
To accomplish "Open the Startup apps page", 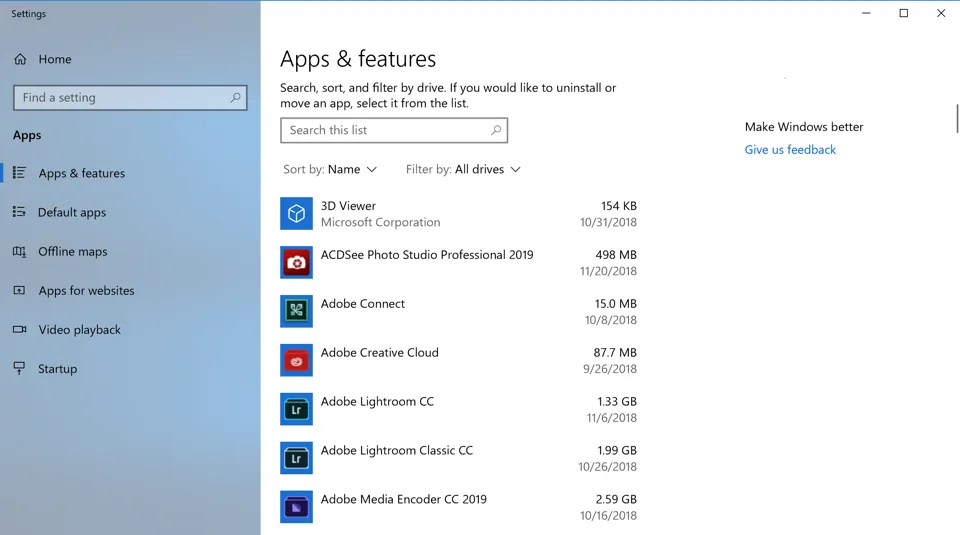I will (x=57, y=368).
